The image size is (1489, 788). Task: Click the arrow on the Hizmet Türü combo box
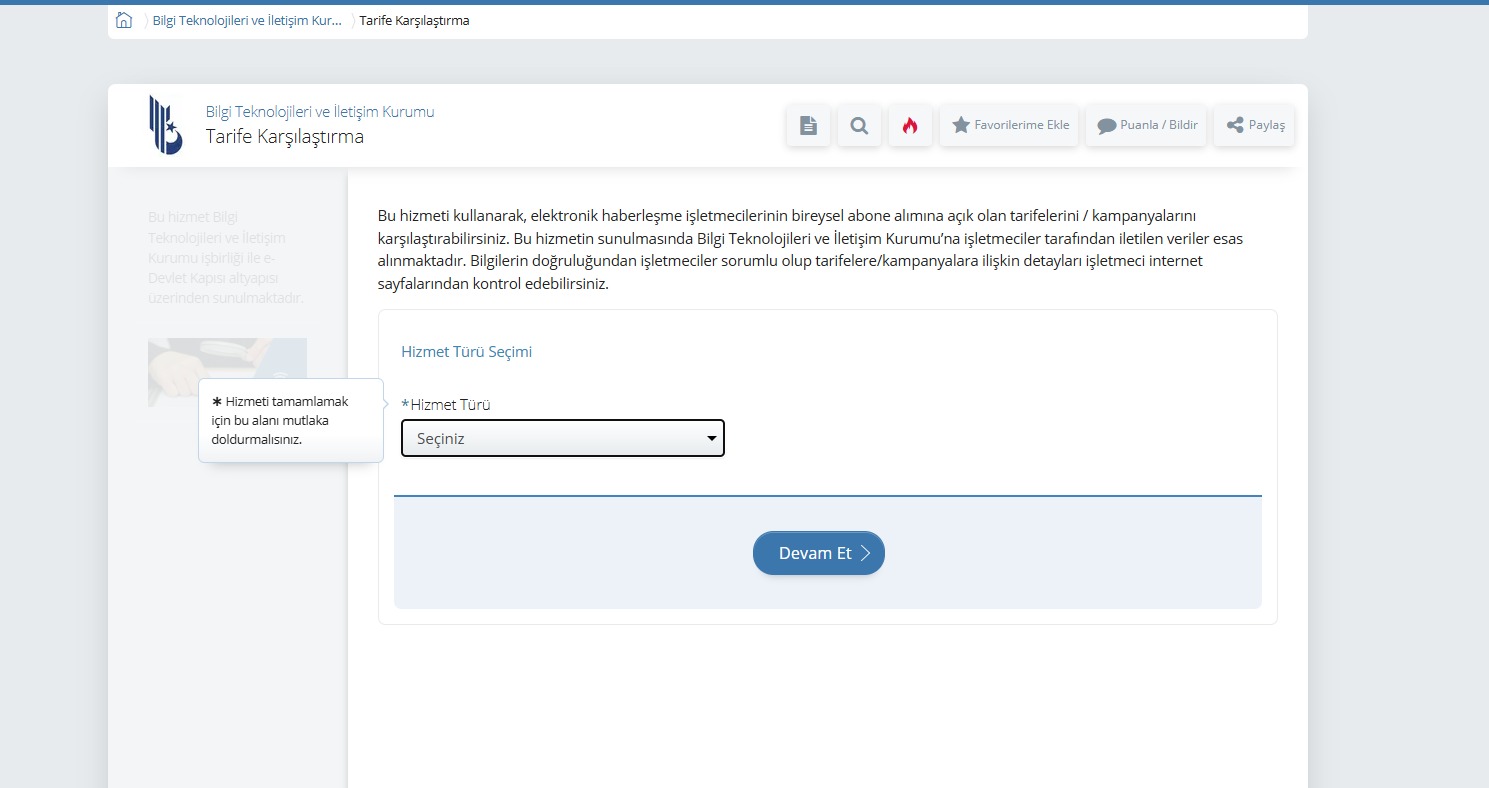pos(711,438)
